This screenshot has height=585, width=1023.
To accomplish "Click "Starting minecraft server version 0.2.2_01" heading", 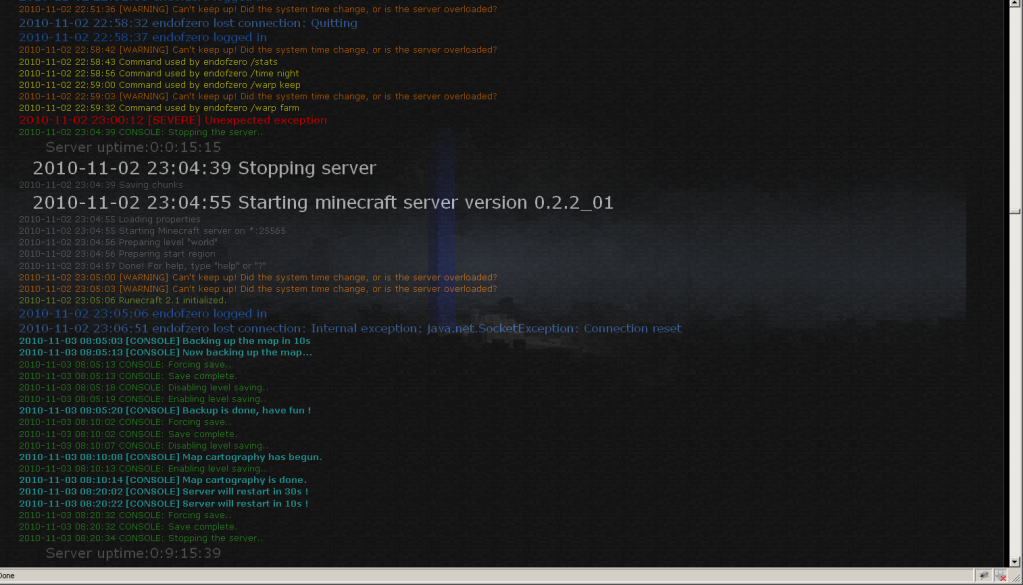I will (x=323, y=203).
